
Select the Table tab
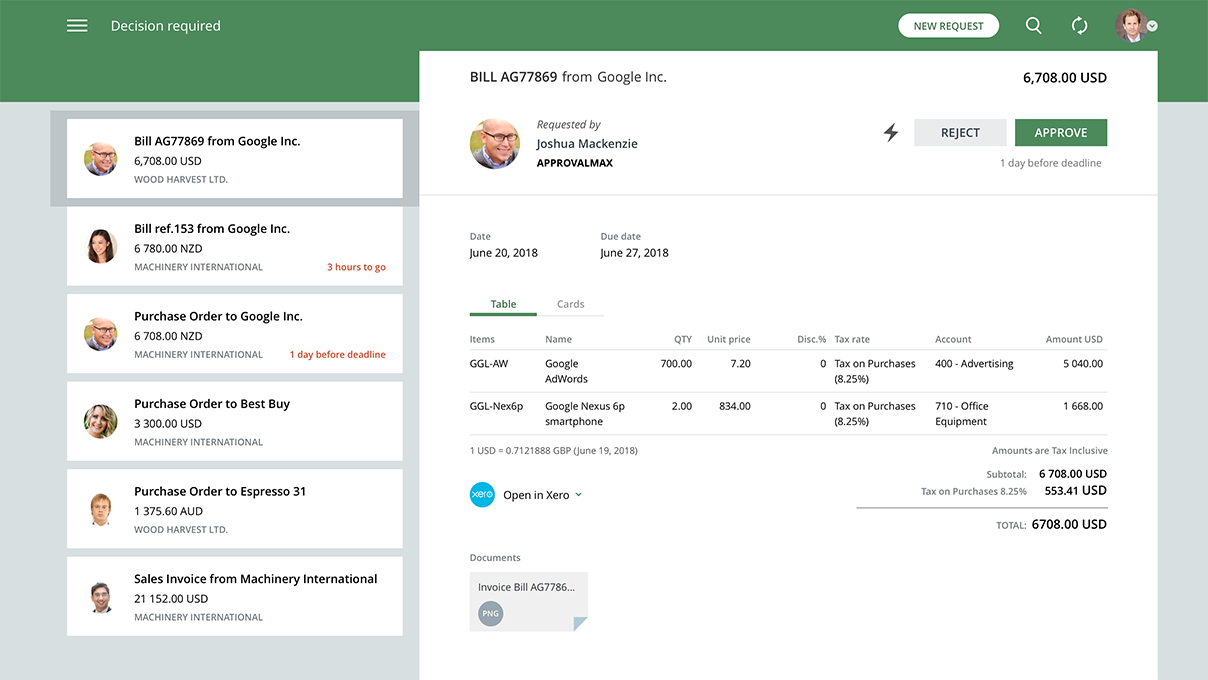[503, 304]
